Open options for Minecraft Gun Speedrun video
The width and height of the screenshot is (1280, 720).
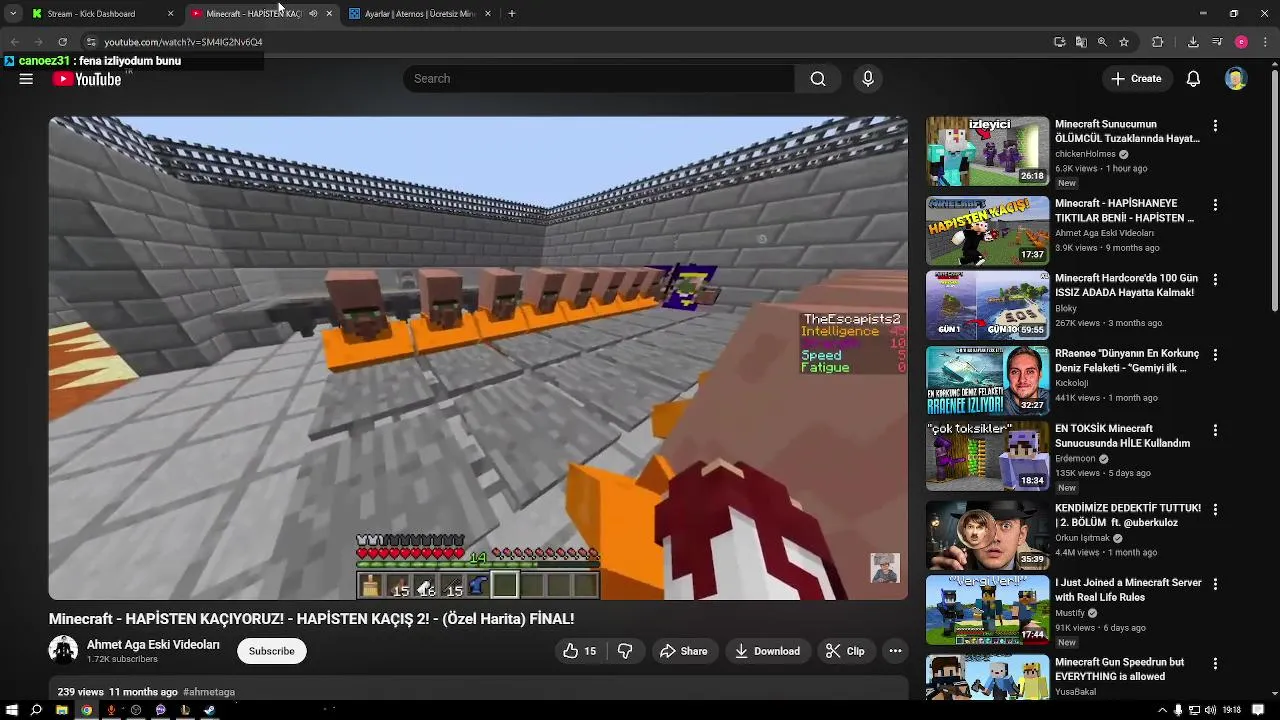1215,663
